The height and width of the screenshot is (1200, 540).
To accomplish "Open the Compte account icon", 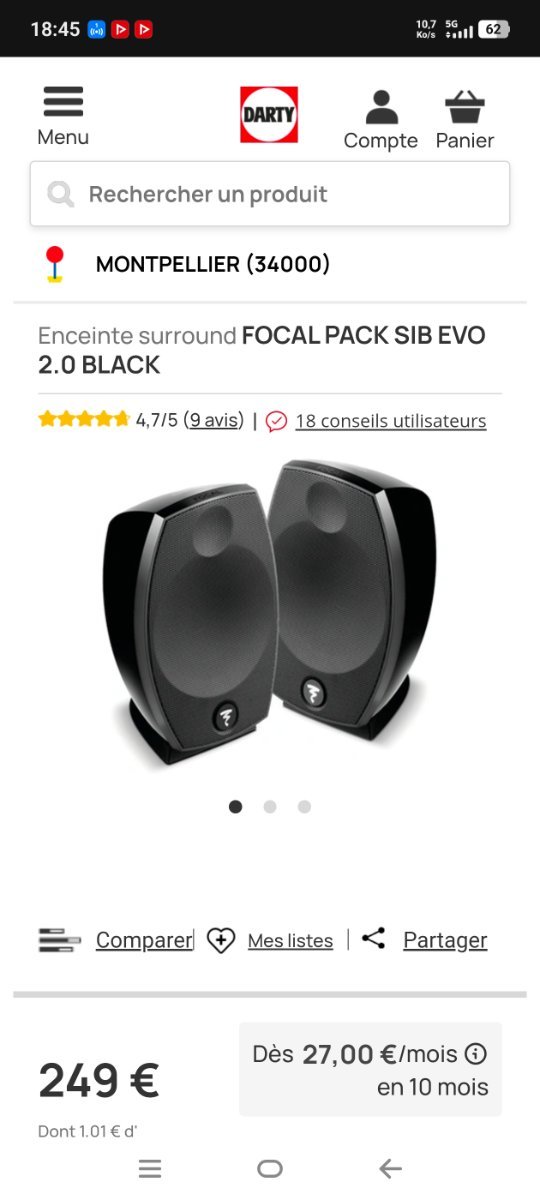I will pyautogui.click(x=381, y=107).
